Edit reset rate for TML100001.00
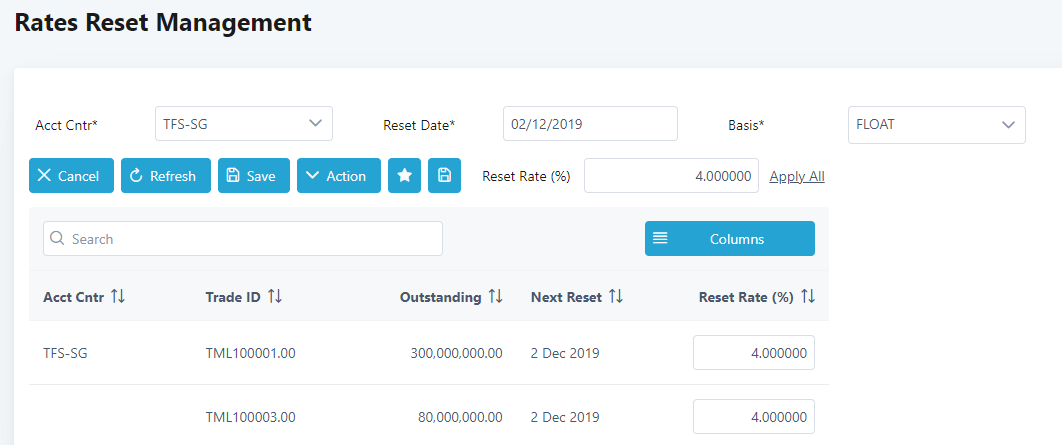Screen dimensions: 1062x445 (x=753, y=353)
